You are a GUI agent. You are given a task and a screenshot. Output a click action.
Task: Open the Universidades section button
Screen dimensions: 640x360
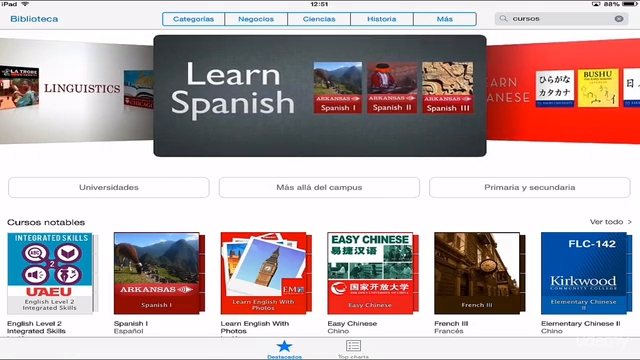(109, 187)
